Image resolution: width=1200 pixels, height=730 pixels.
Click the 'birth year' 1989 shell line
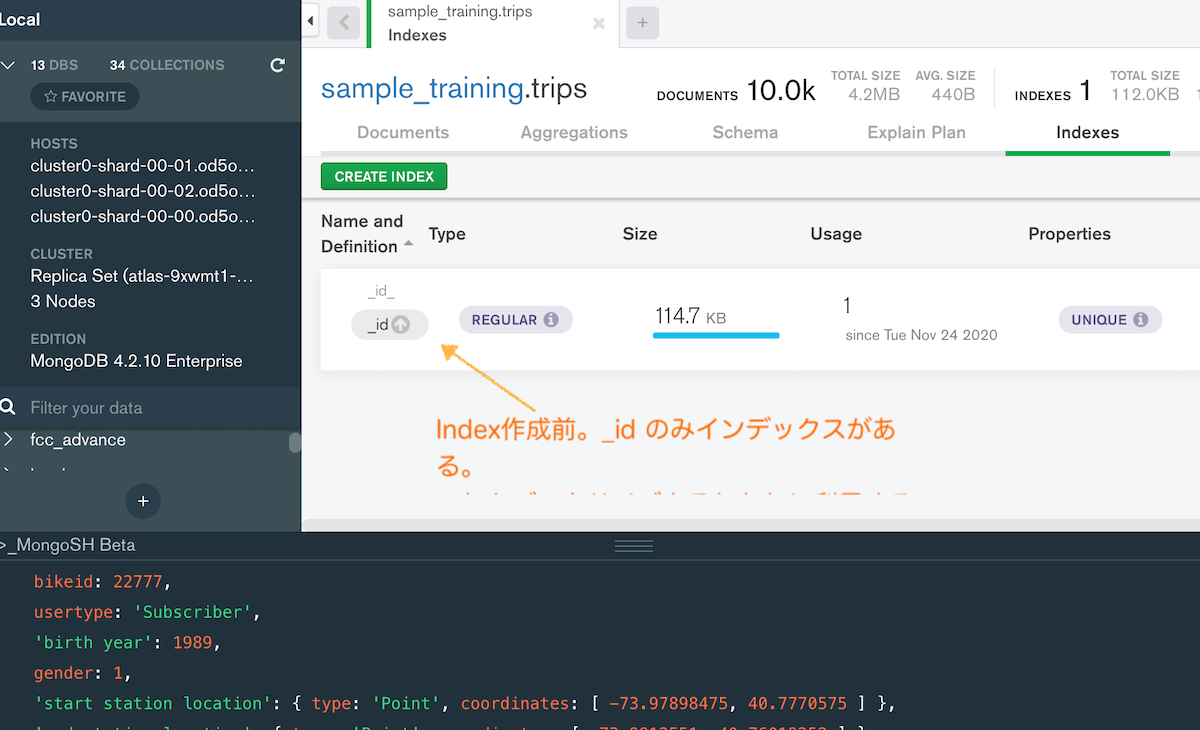point(128,642)
